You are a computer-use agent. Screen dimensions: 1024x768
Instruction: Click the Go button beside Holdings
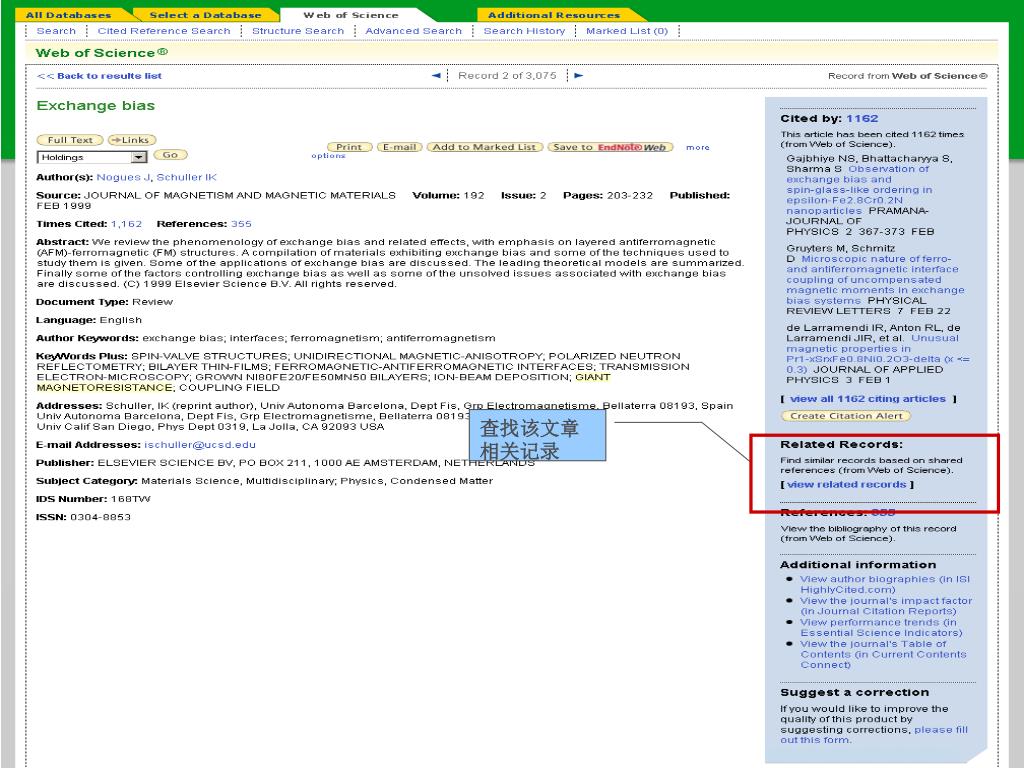pos(170,155)
